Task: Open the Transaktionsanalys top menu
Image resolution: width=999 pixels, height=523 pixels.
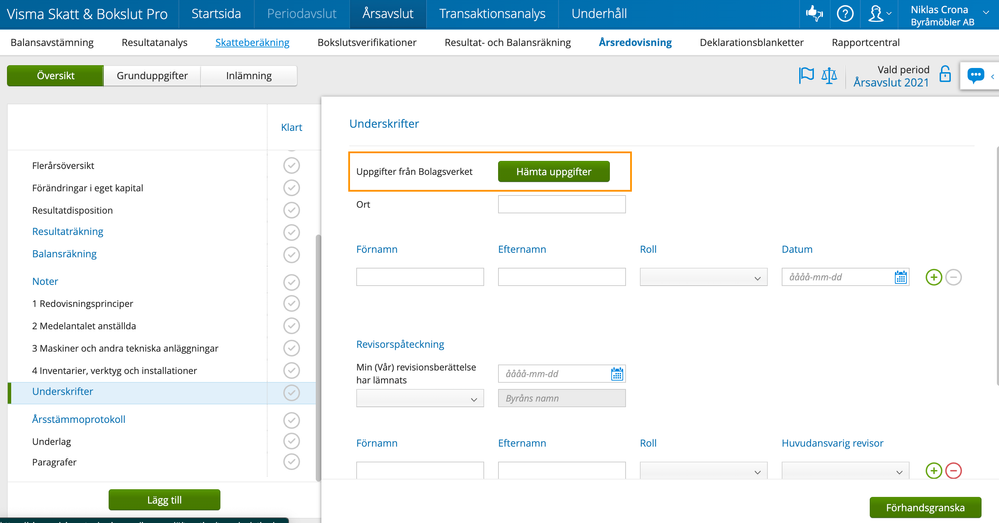Action: [492, 14]
